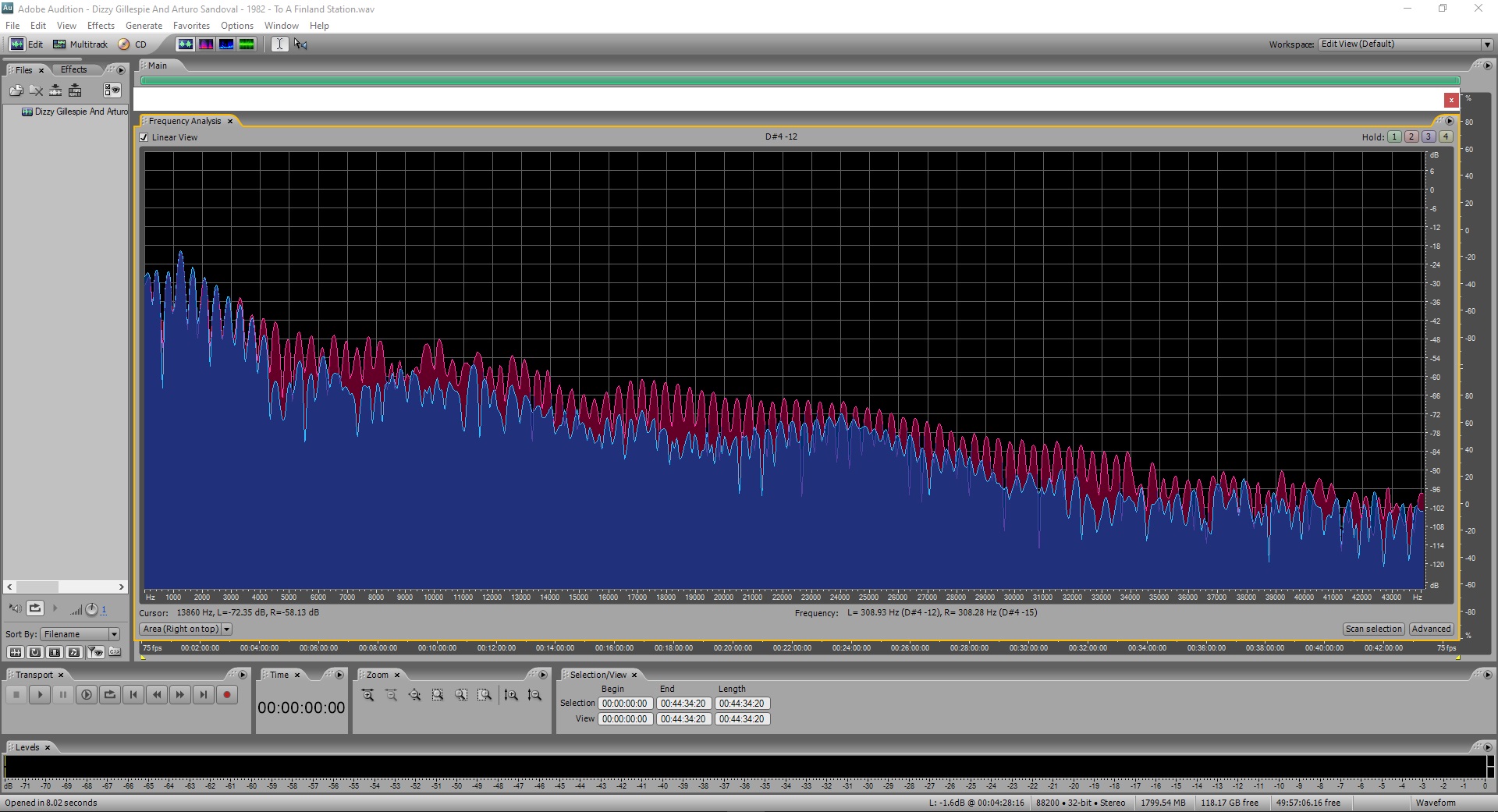
Task: Open the Generate menu
Action: 144,26
